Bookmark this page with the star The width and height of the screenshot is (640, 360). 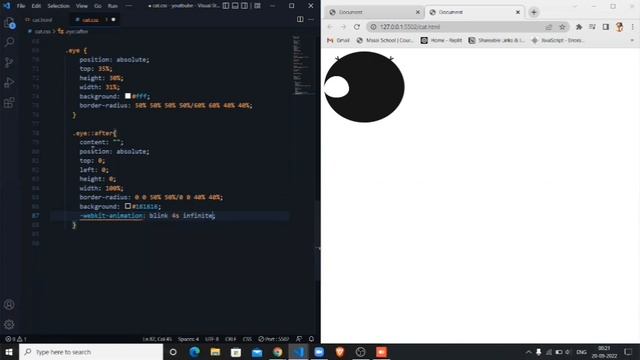pos(562,27)
